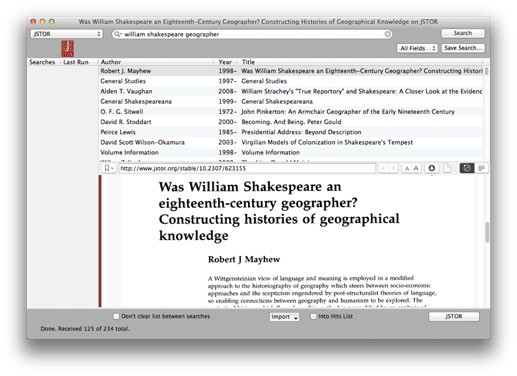Click status text 'Done. Received 125 of 234 total.'
The width and height of the screenshot is (517, 376).
point(85,329)
